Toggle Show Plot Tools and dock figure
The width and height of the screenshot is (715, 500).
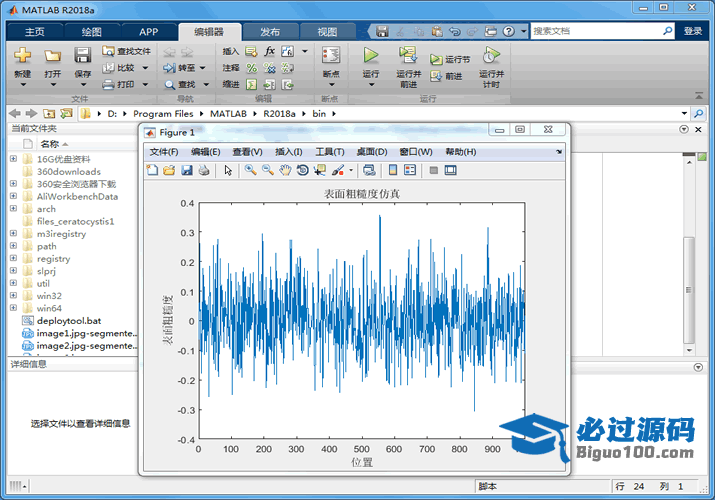point(450,170)
